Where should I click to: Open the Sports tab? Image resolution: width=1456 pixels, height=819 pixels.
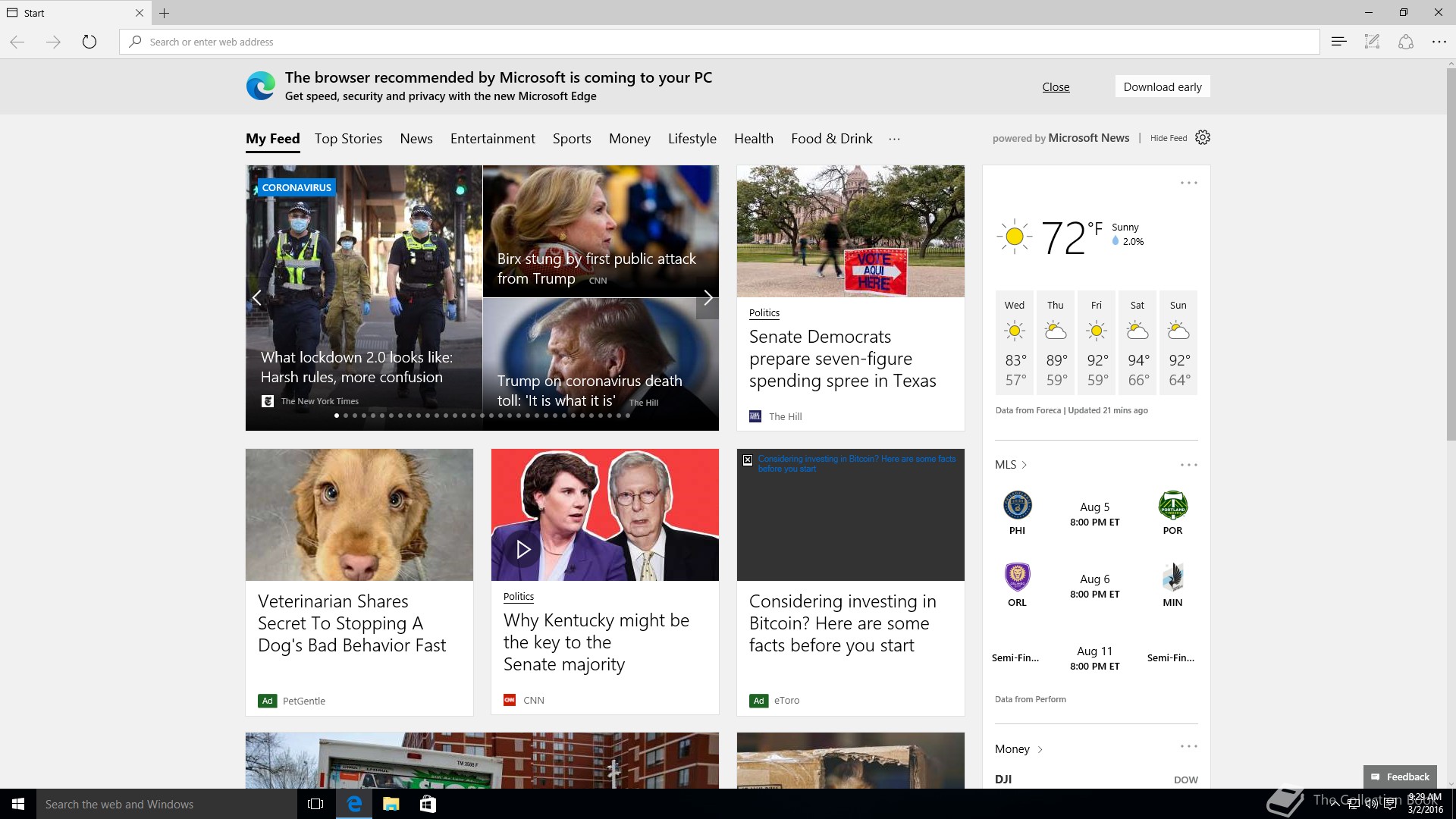[x=572, y=139]
